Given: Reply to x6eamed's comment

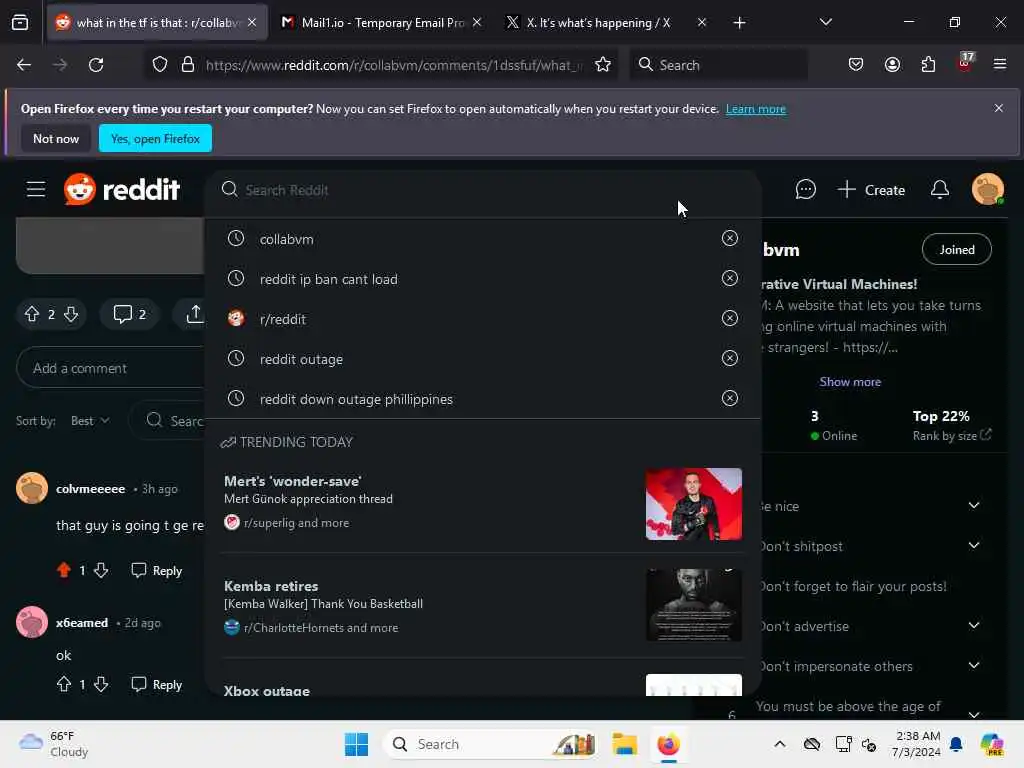Looking at the screenshot, I should click(x=157, y=684).
